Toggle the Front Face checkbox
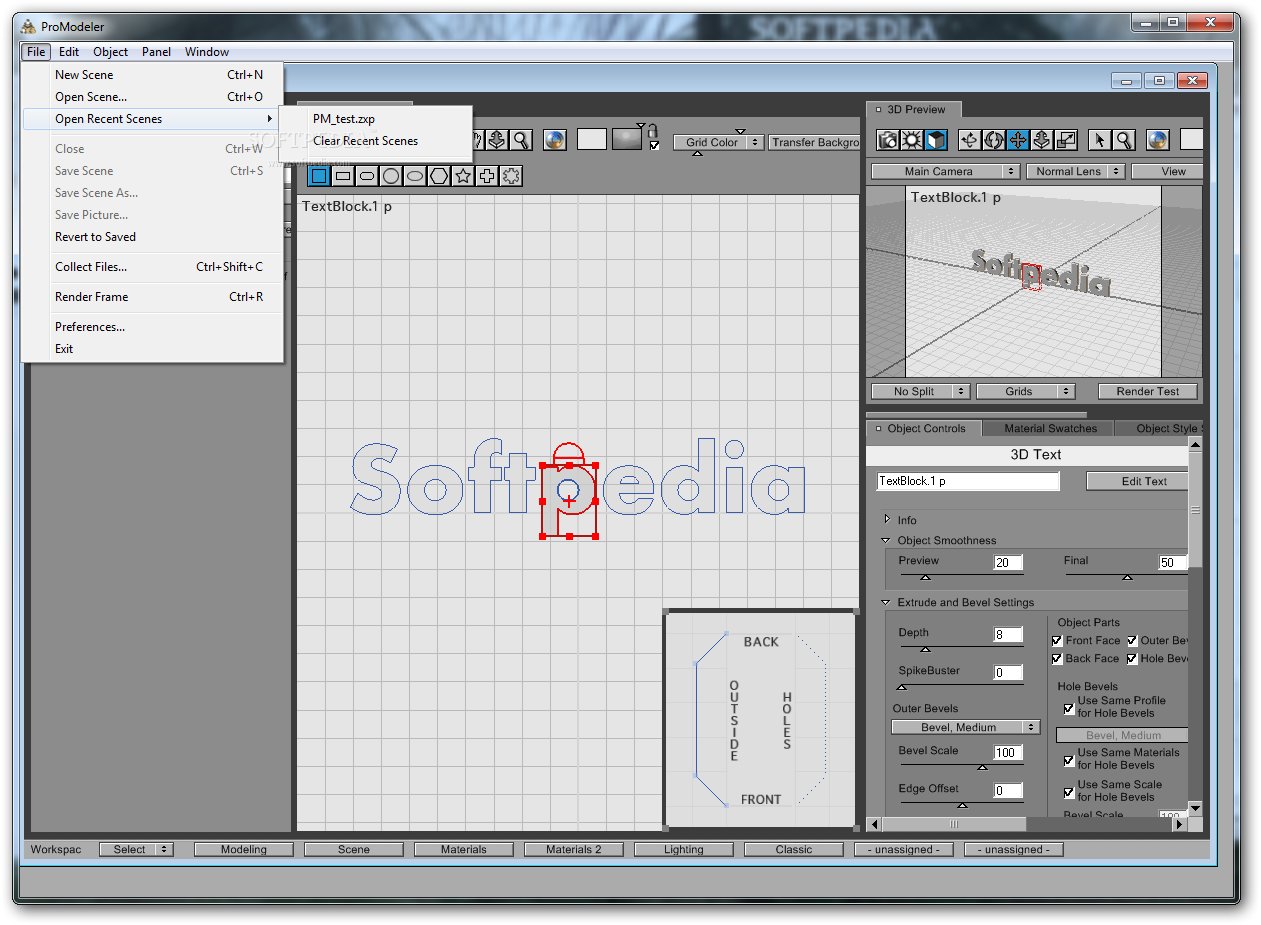 [1057, 640]
